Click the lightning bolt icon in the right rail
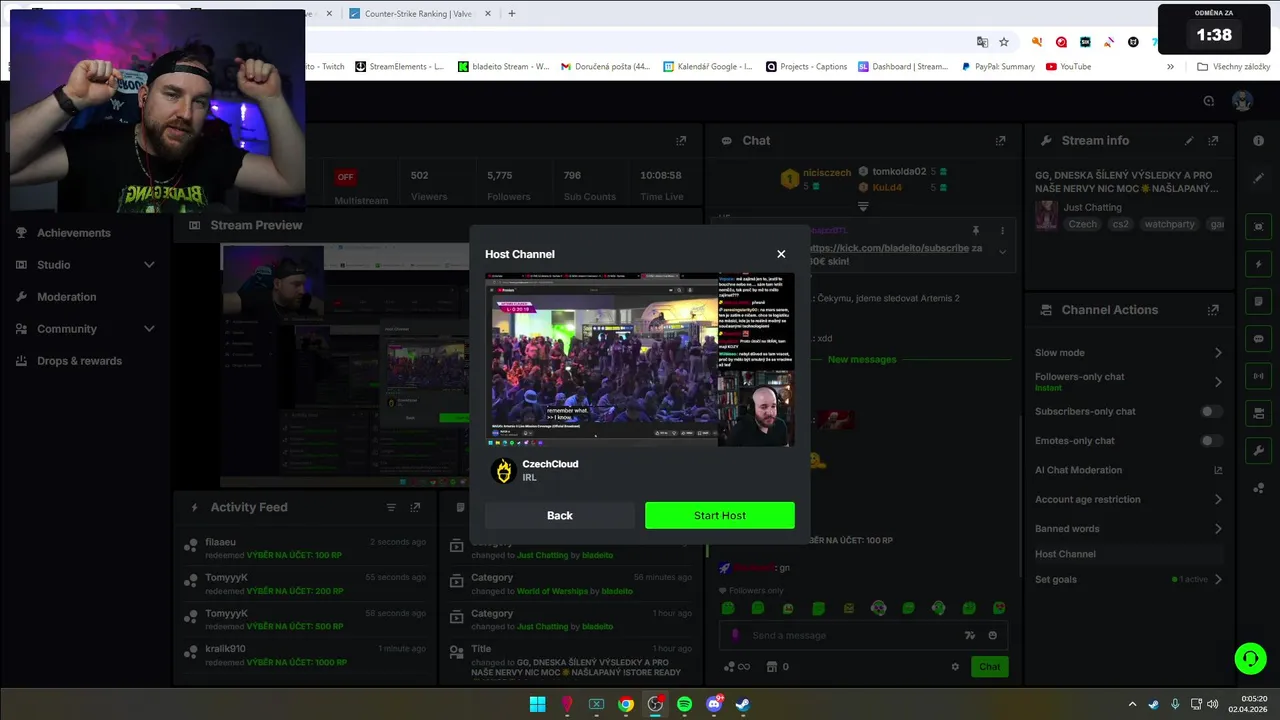This screenshot has height=720, width=1280. tap(1258, 264)
